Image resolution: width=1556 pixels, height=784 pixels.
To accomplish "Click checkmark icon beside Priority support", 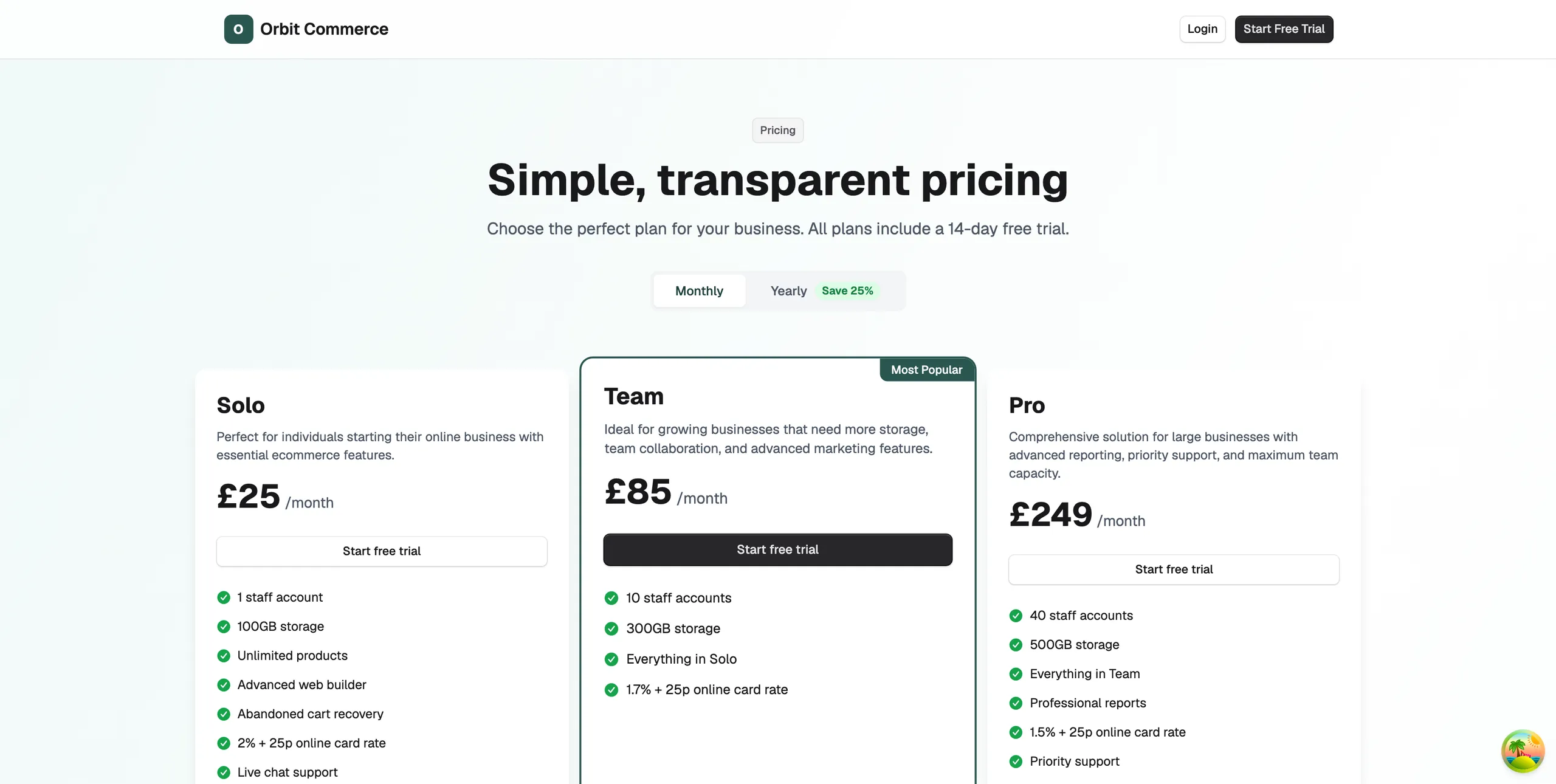I will (x=1016, y=762).
